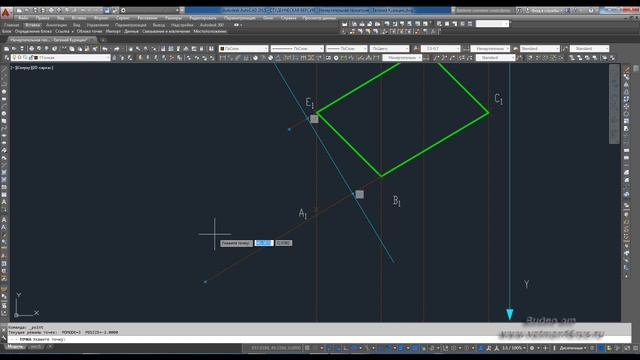Open the 1:1/100% annotation scale dropdown
Screen dimensions: 640x360
[x=513, y=348]
